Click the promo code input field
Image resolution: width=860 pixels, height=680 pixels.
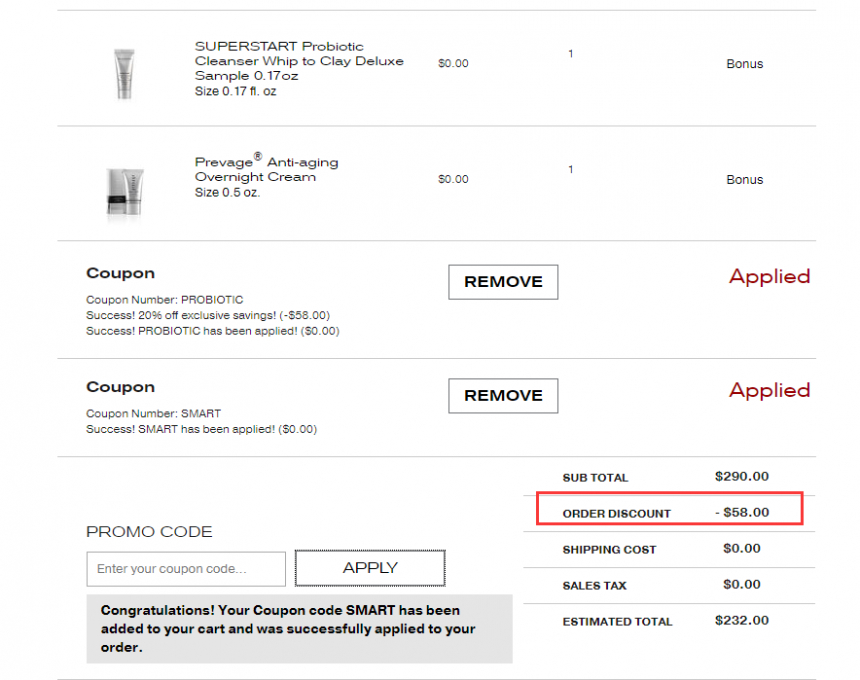(x=186, y=569)
